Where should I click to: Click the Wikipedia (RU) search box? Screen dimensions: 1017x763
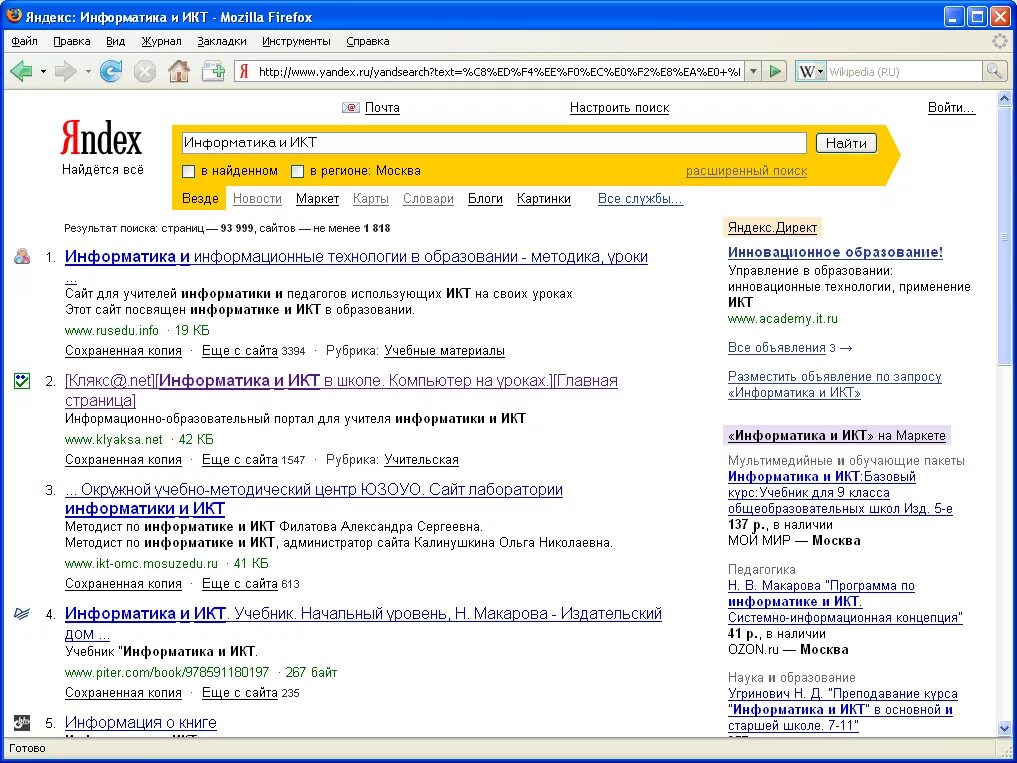pyautogui.click(x=904, y=71)
